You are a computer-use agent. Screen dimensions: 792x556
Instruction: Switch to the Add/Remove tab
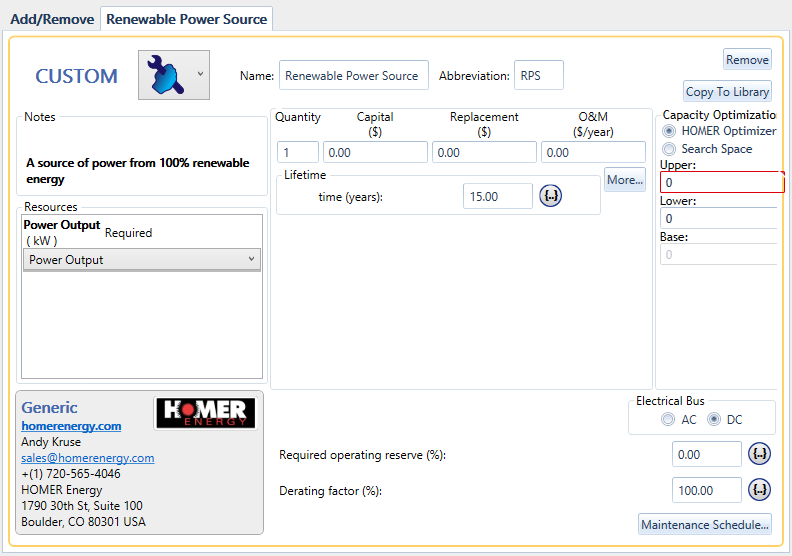pos(52,19)
